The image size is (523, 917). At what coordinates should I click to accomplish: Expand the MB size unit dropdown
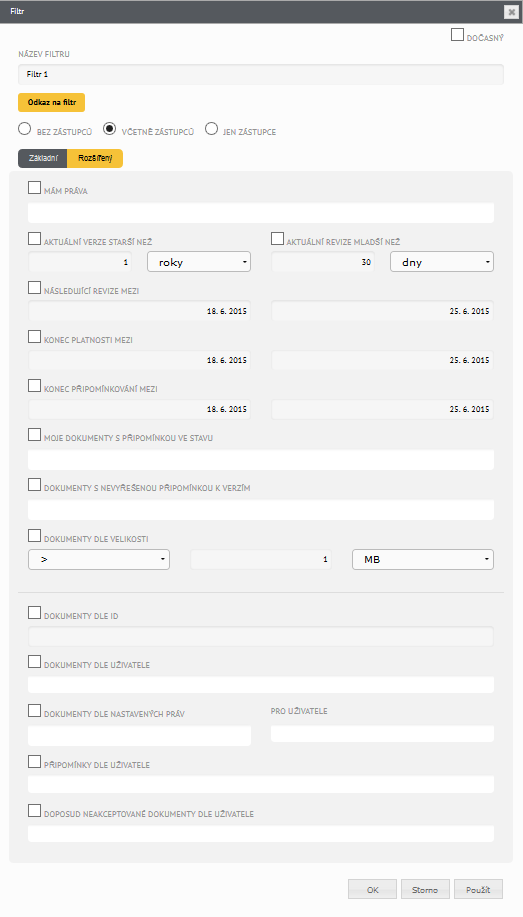423,560
